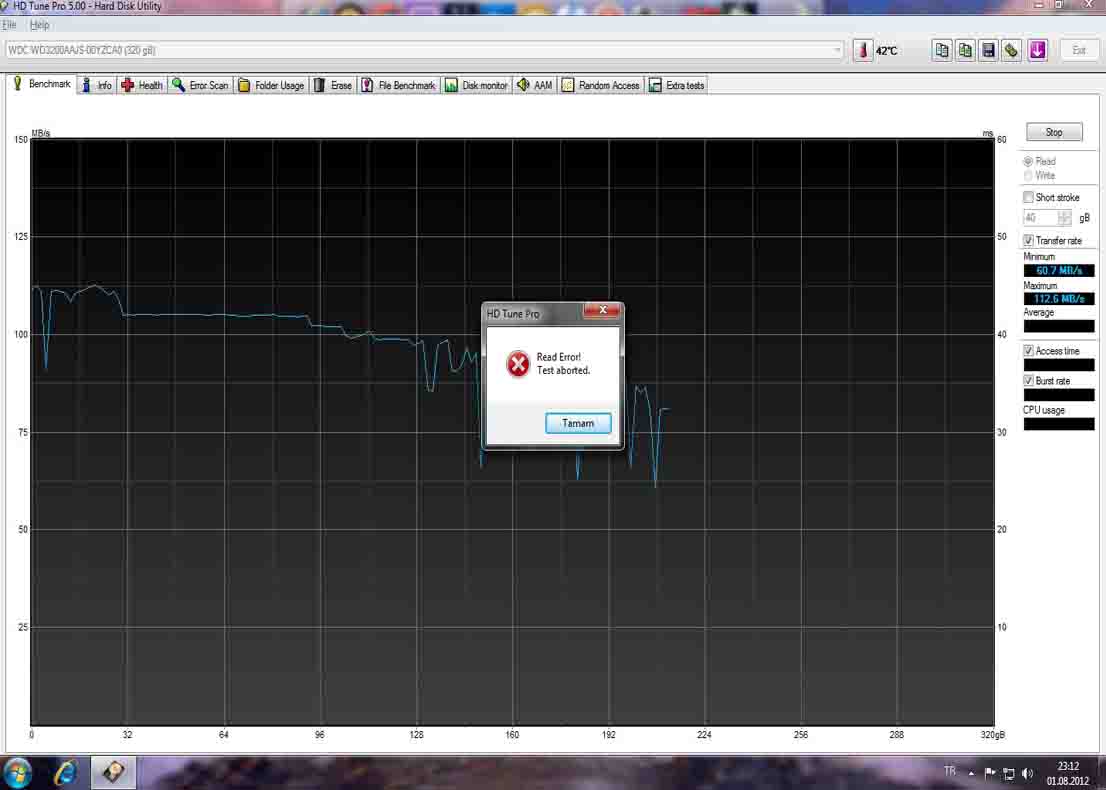The width and height of the screenshot is (1106, 790).
Task: Open Internet Explorer from the taskbar
Action: click(66, 772)
